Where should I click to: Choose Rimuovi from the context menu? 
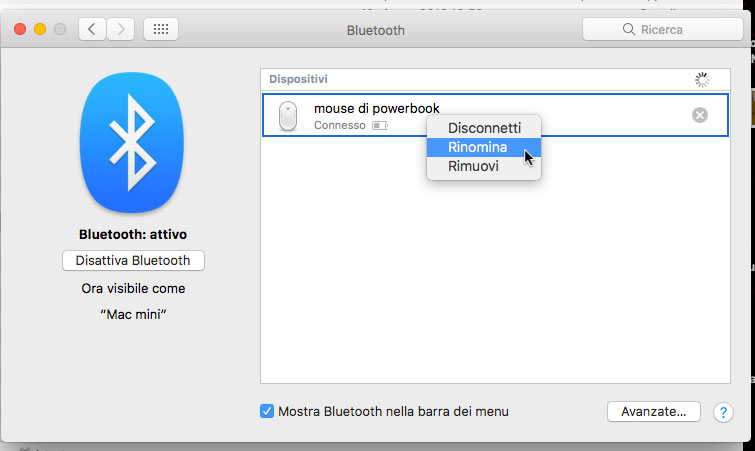[484, 167]
